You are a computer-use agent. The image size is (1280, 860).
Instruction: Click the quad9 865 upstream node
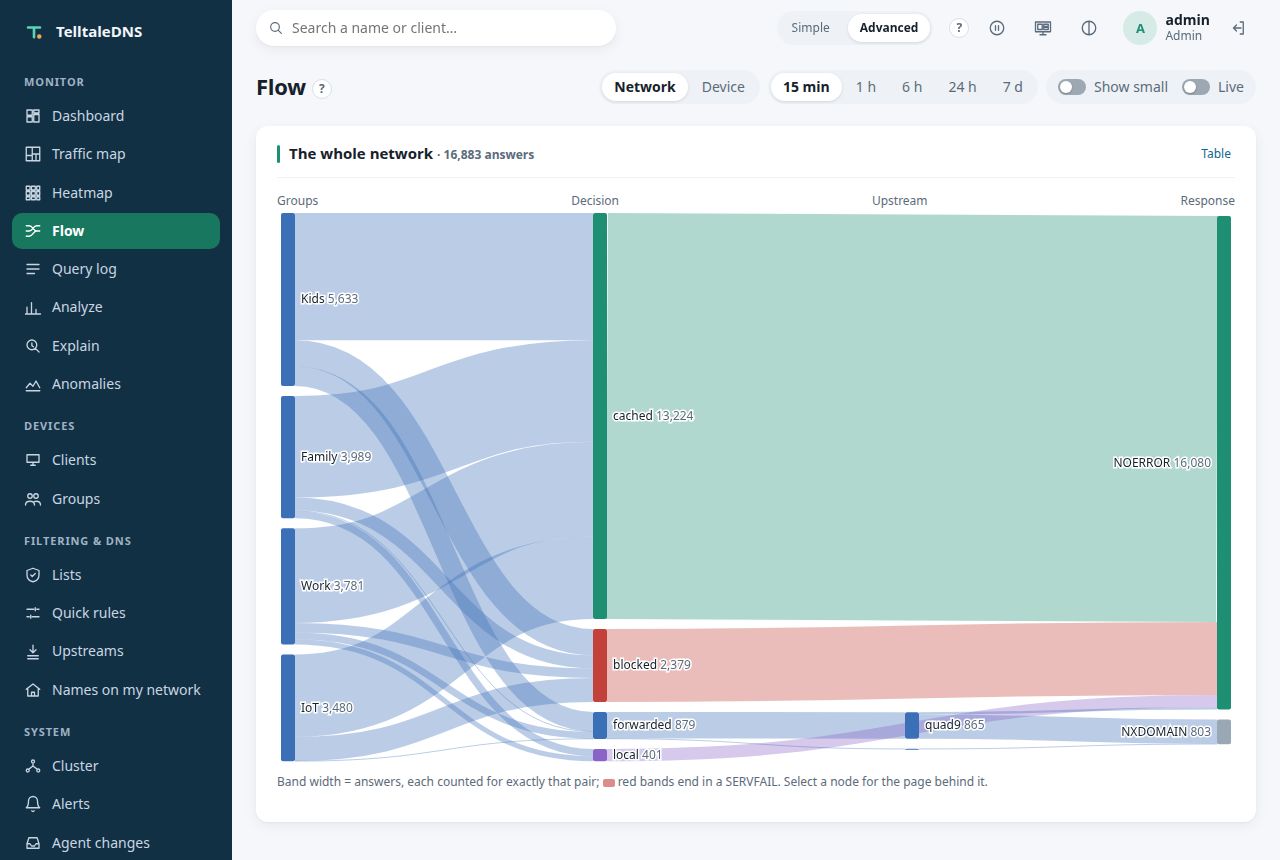pos(912,725)
